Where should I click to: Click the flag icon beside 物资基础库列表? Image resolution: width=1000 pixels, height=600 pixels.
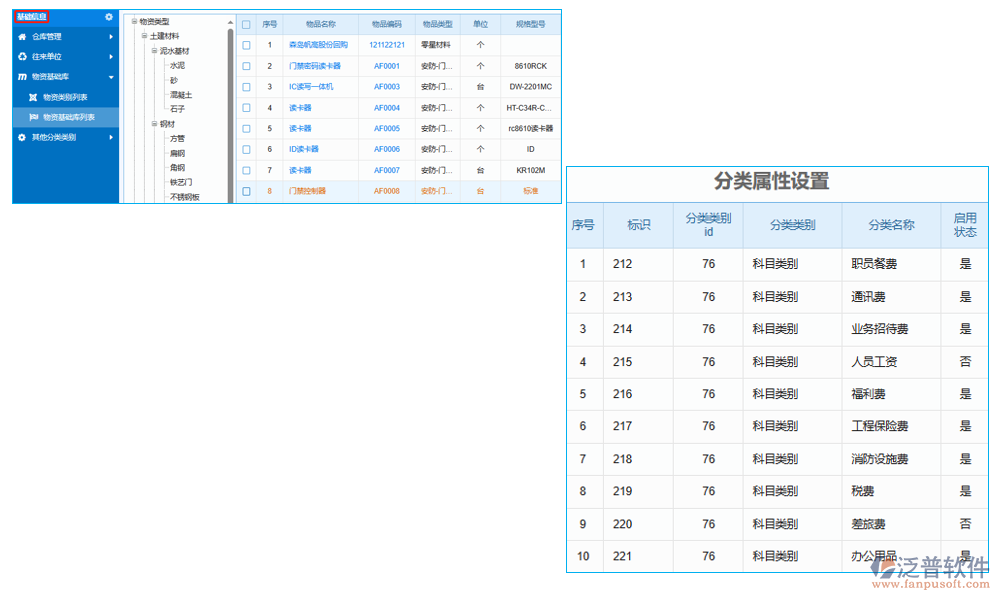33,117
